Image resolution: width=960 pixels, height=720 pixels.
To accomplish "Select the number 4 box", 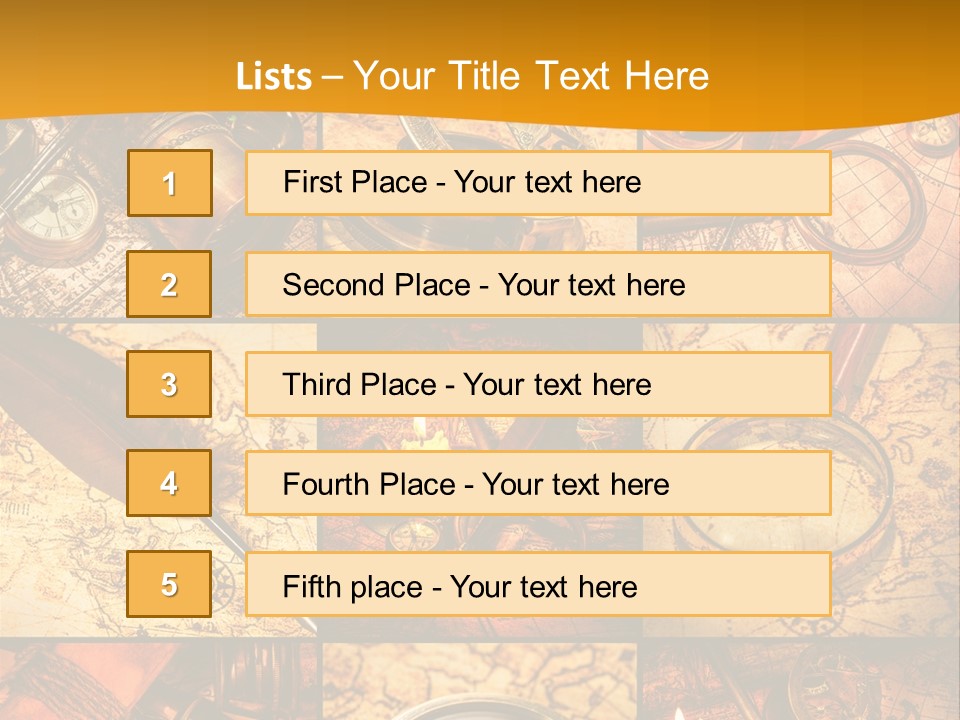I will pos(169,483).
